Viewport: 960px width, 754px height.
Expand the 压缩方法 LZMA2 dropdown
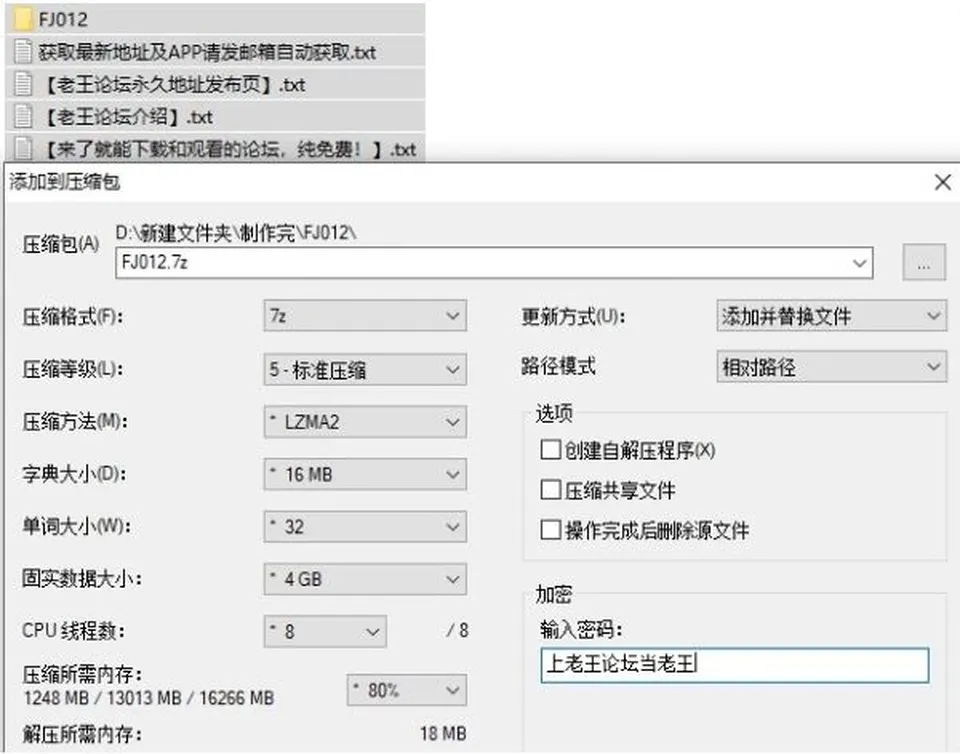365,422
